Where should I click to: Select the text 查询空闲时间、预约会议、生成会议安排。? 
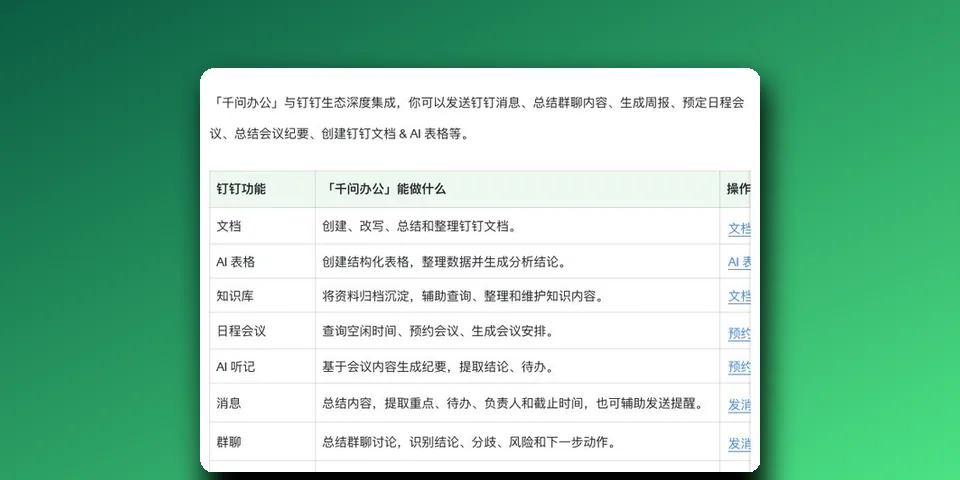438,331
